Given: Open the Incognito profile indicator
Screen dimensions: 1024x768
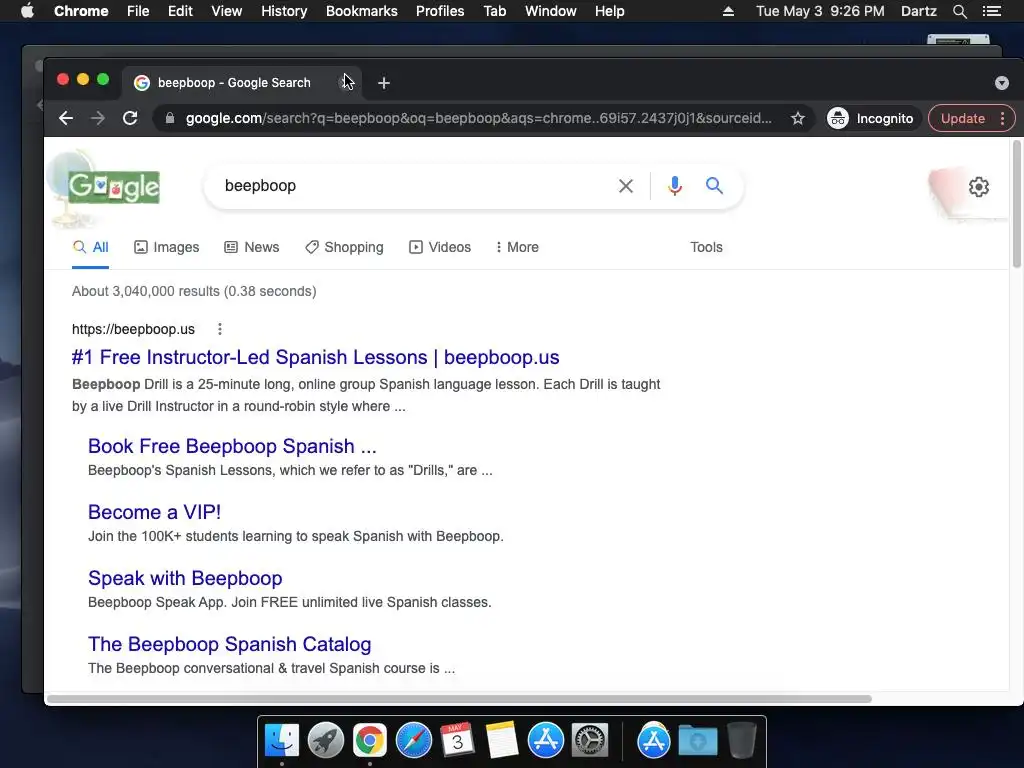Looking at the screenshot, I should (x=871, y=118).
